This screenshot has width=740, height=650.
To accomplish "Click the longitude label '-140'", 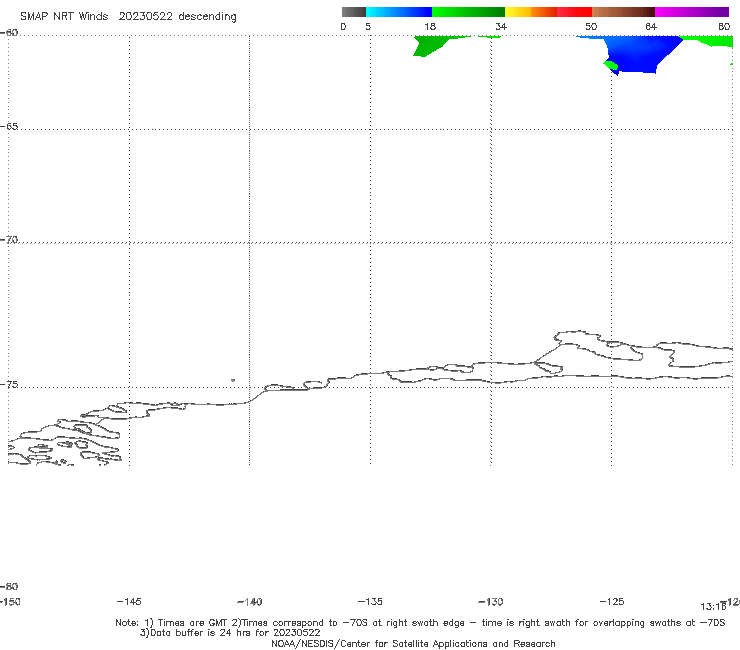I will pyautogui.click(x=250, y=602).
